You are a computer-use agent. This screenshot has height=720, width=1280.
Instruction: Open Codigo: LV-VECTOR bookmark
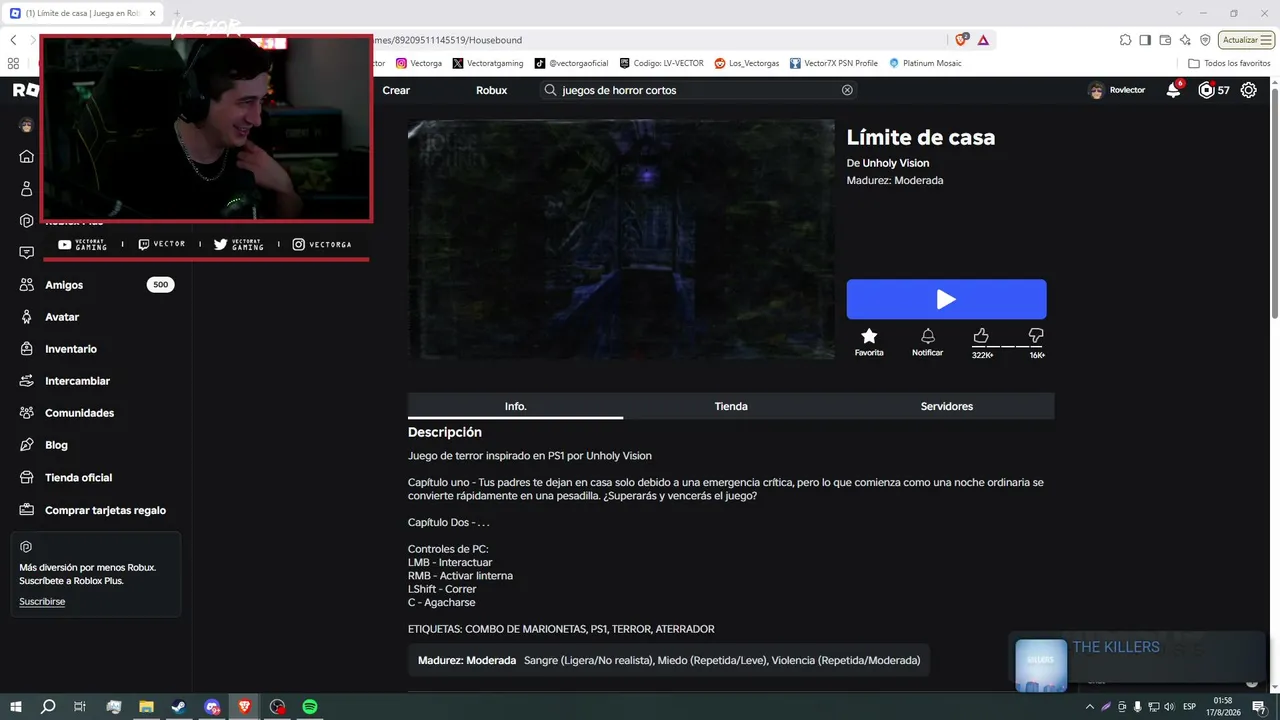pos(661,63)
